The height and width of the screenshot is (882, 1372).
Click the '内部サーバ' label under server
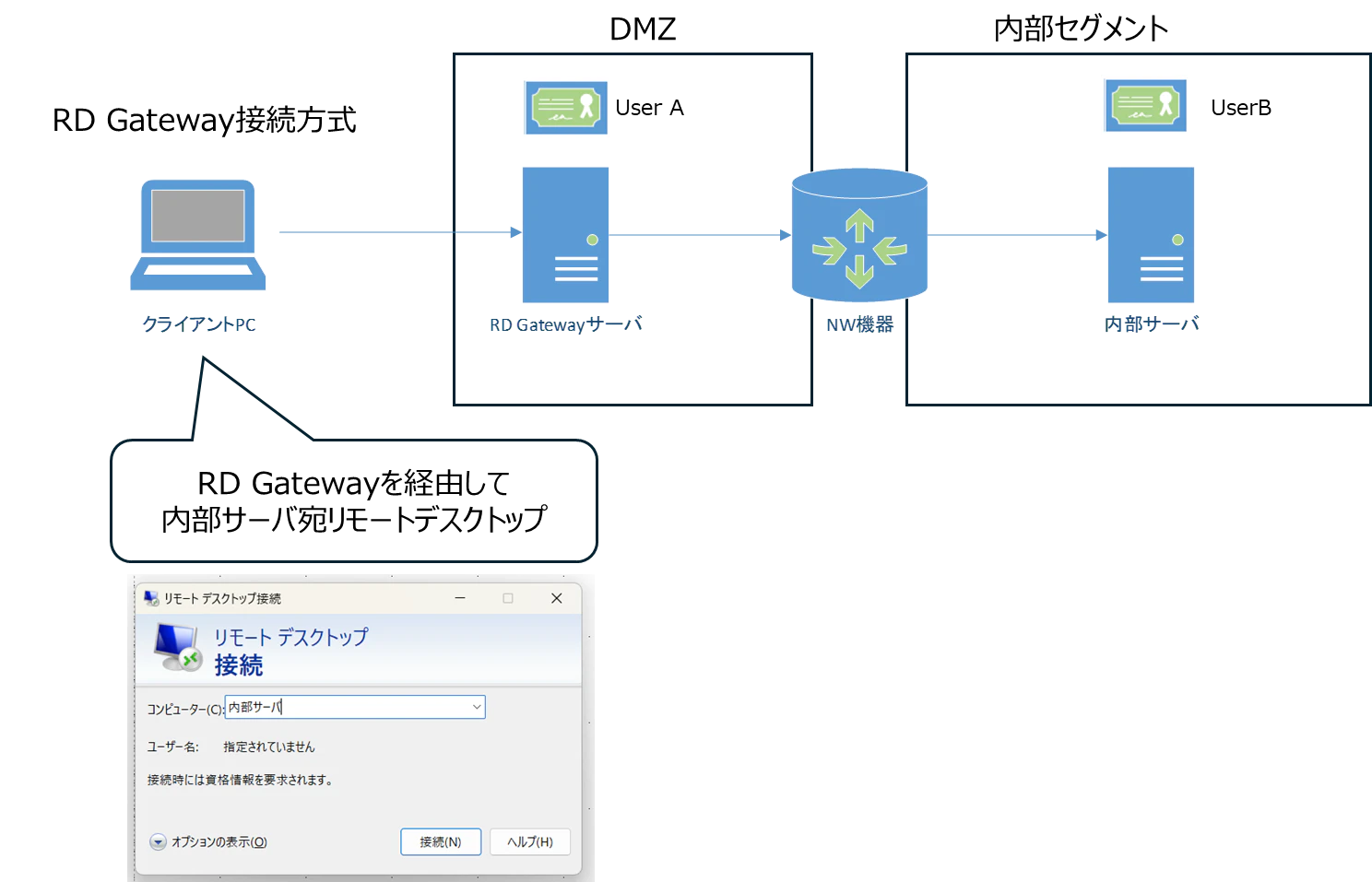point(1152,324)
